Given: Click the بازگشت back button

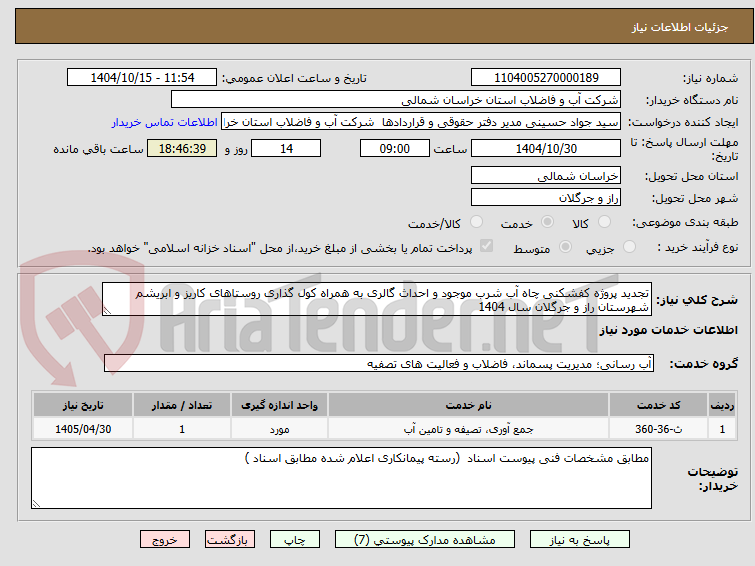Looking at the screenshot, I should point(230,540).
